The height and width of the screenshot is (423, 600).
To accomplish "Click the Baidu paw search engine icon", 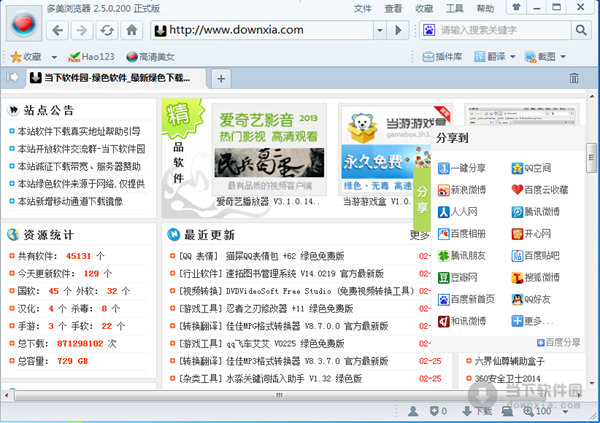I will pos(429,30).
